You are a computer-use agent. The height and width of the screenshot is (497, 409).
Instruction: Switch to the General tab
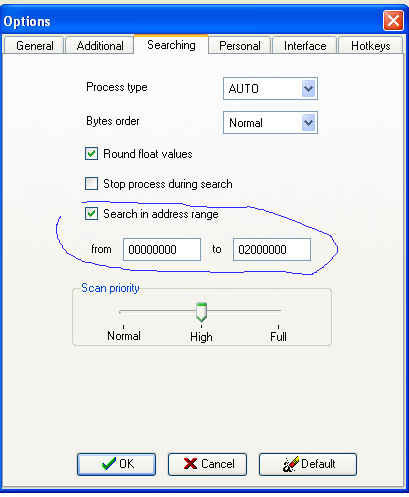(34, 45)
